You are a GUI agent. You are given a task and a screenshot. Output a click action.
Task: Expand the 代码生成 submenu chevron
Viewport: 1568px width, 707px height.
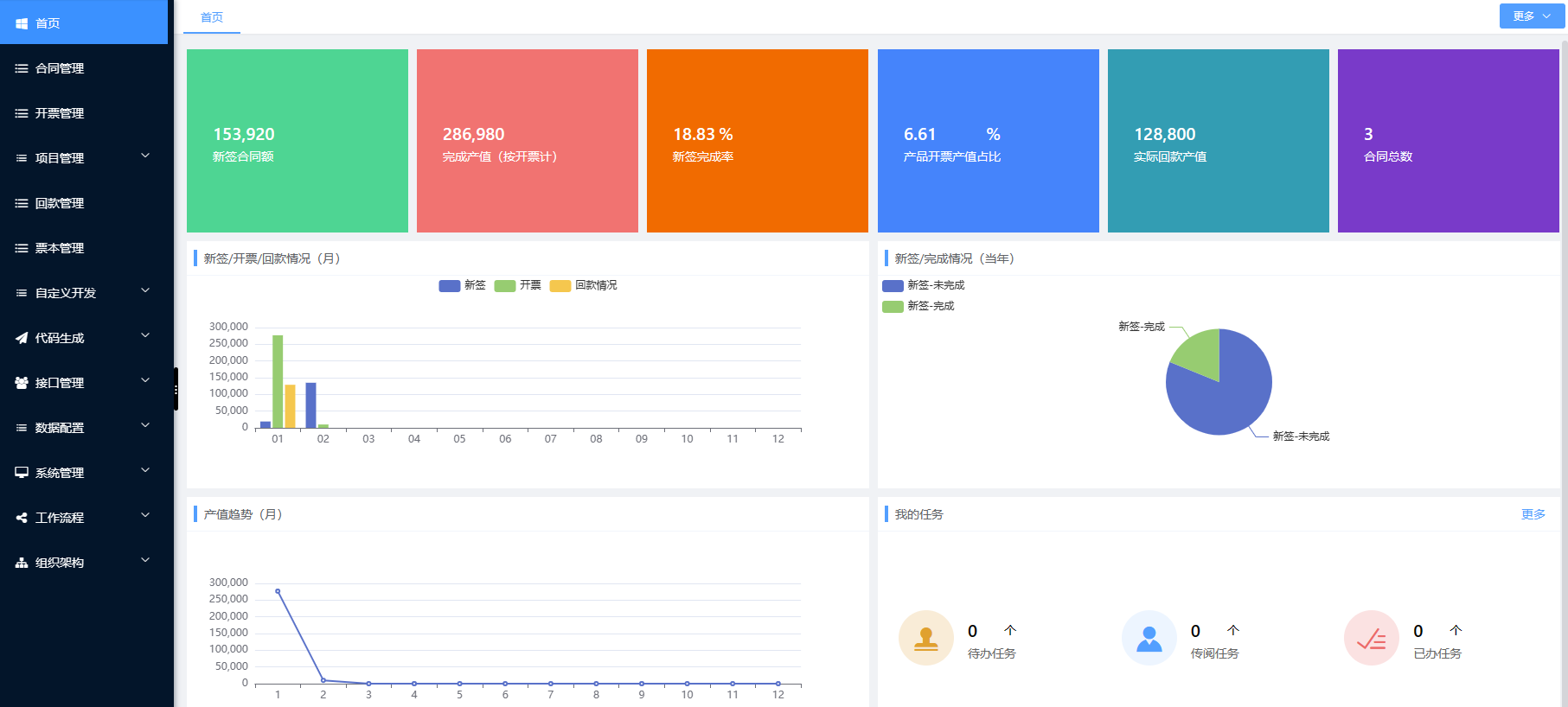coord(145,336)
